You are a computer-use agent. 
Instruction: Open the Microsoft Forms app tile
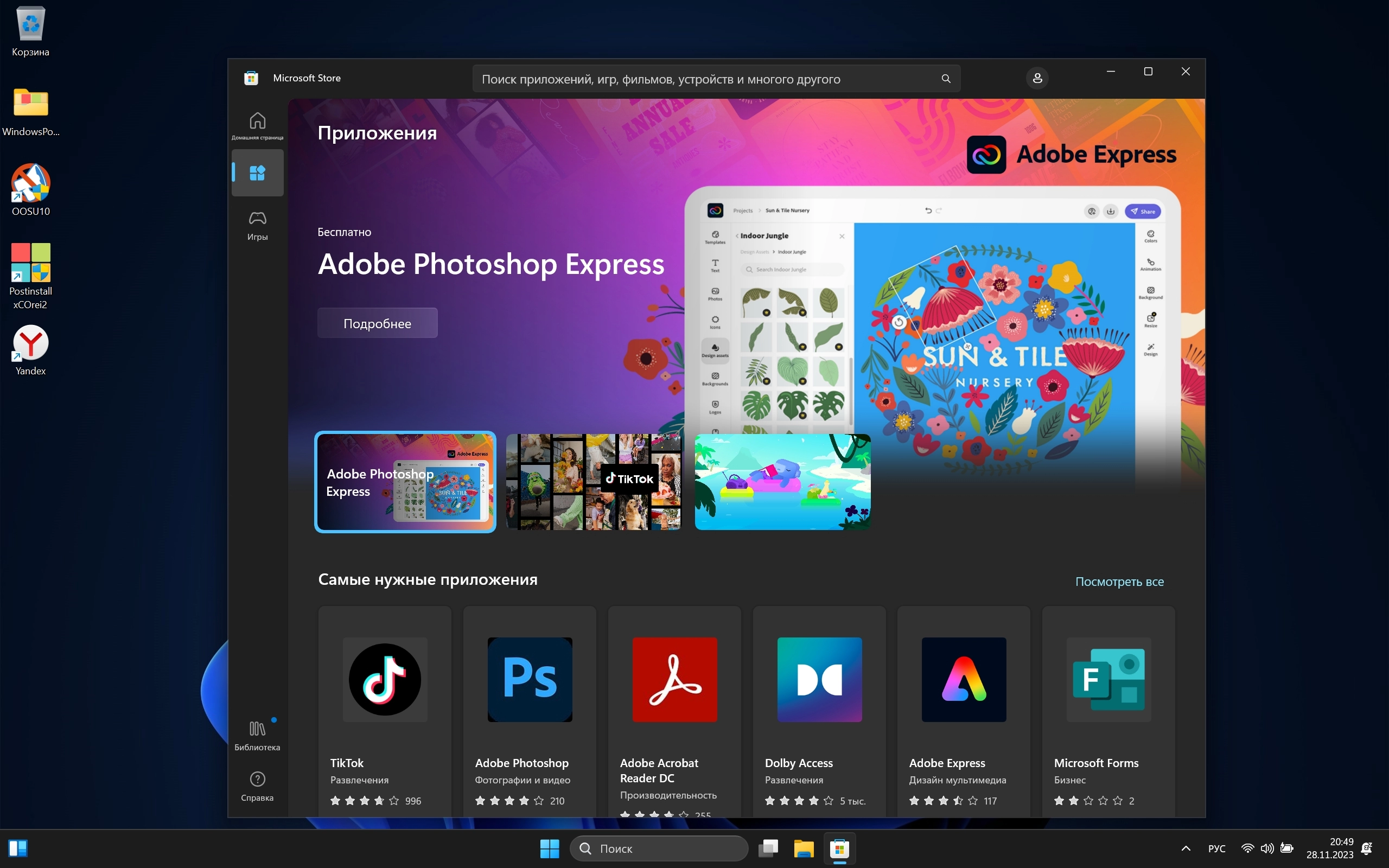1108,679
